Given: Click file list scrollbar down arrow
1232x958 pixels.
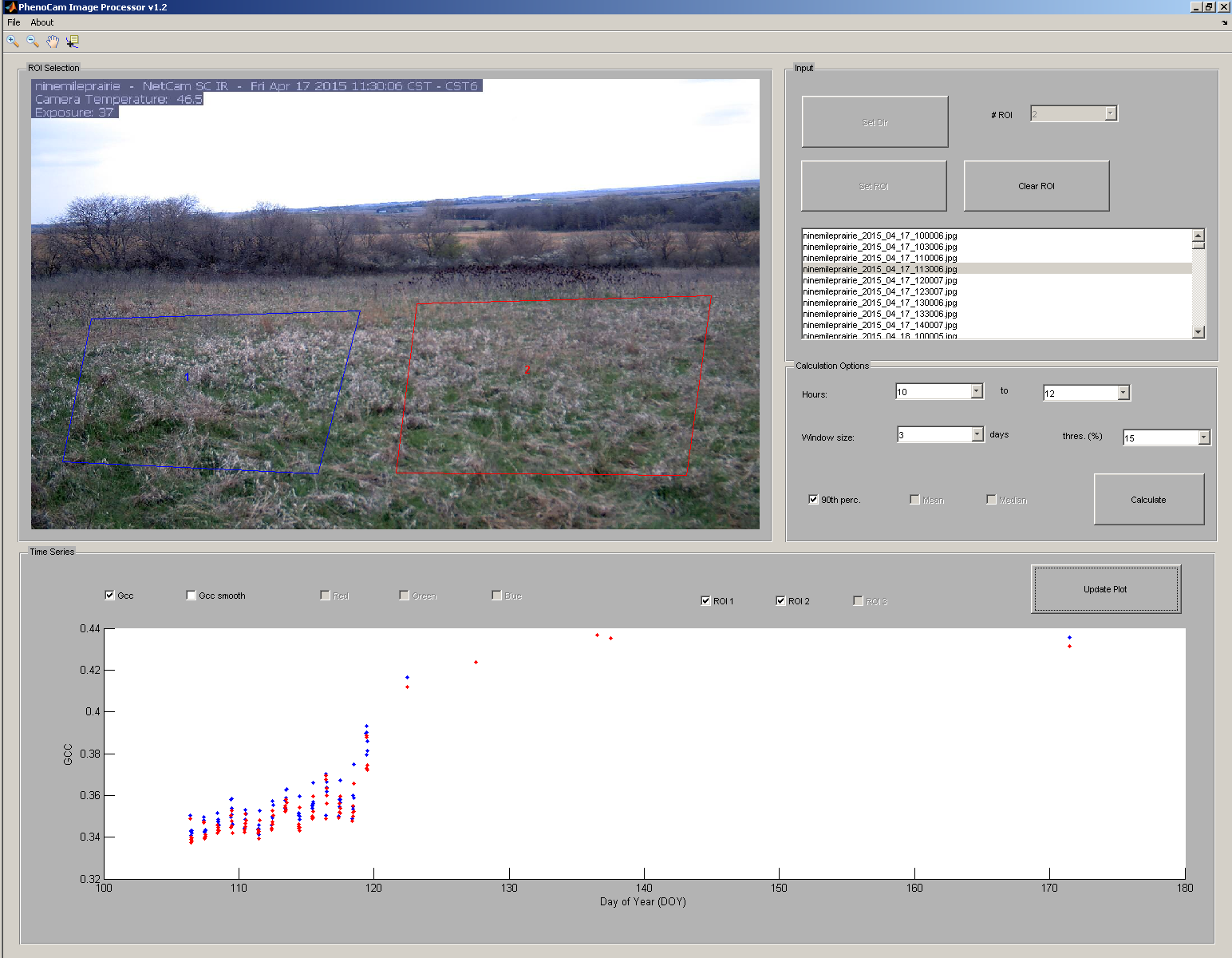Looking at the screenshot, I should coord(1198,332).
